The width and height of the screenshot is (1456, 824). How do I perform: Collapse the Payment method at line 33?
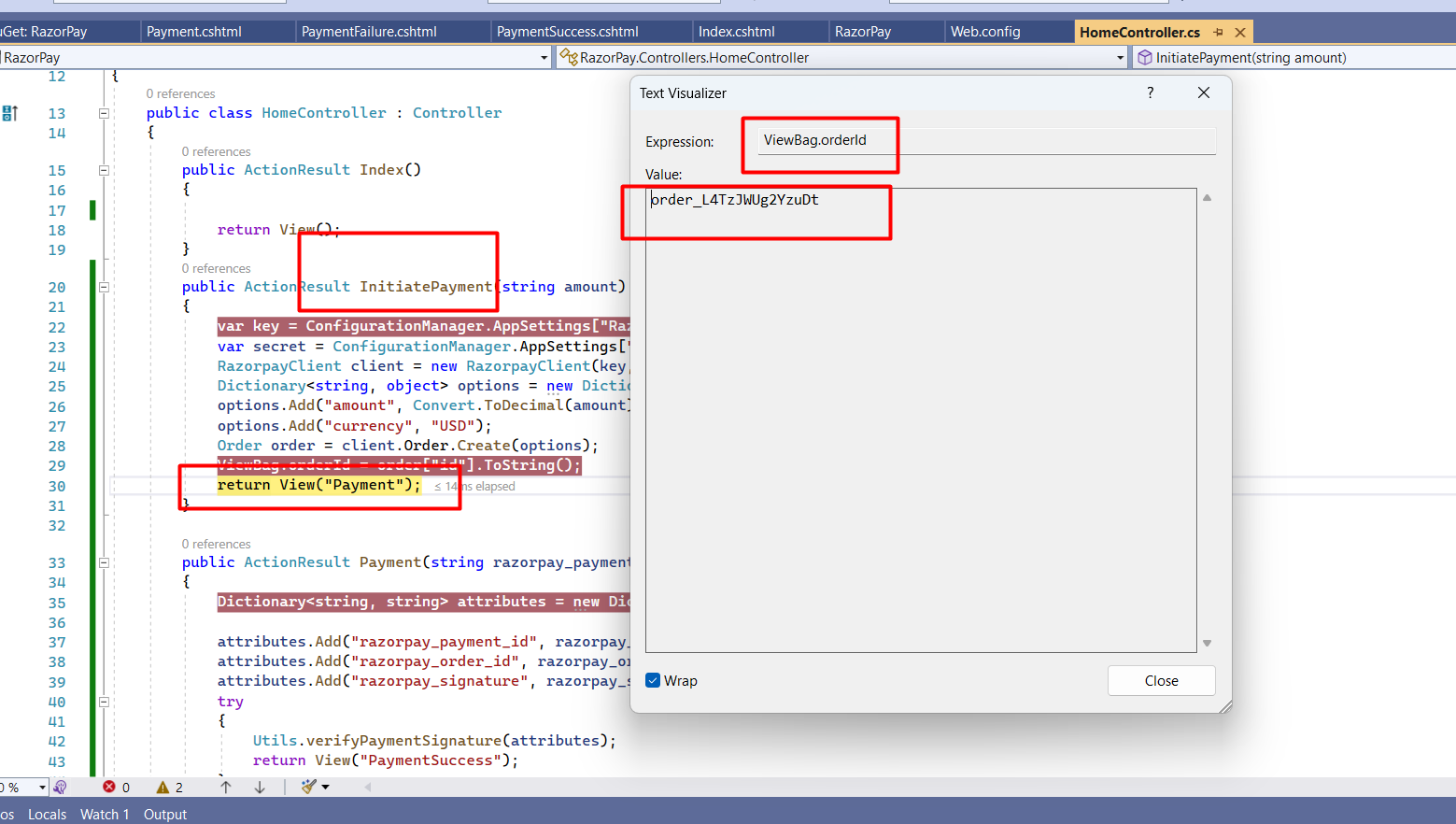click(104, 562)
